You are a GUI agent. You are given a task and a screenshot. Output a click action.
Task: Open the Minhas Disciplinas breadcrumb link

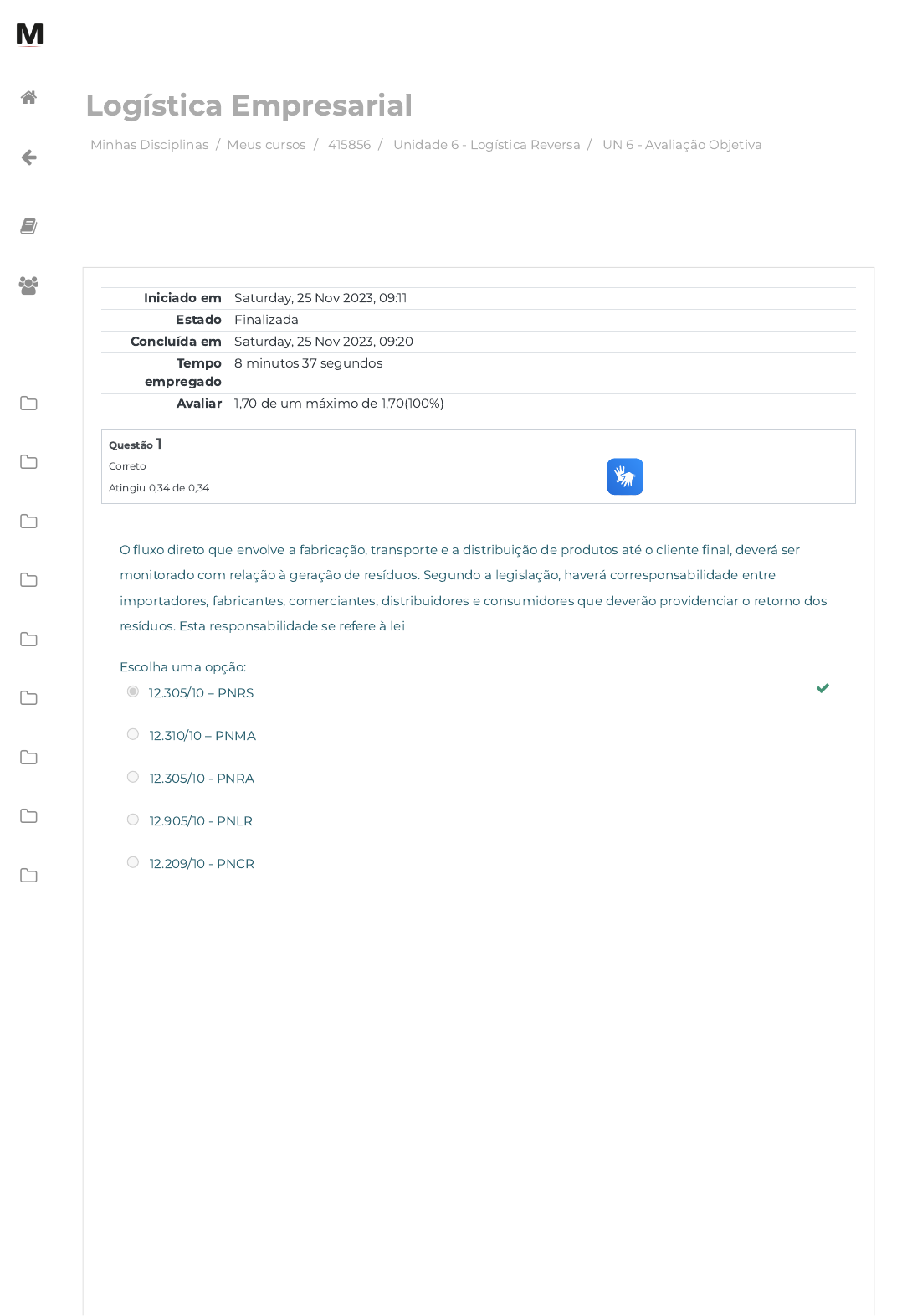pyautogui.click(x=149, y=145)
